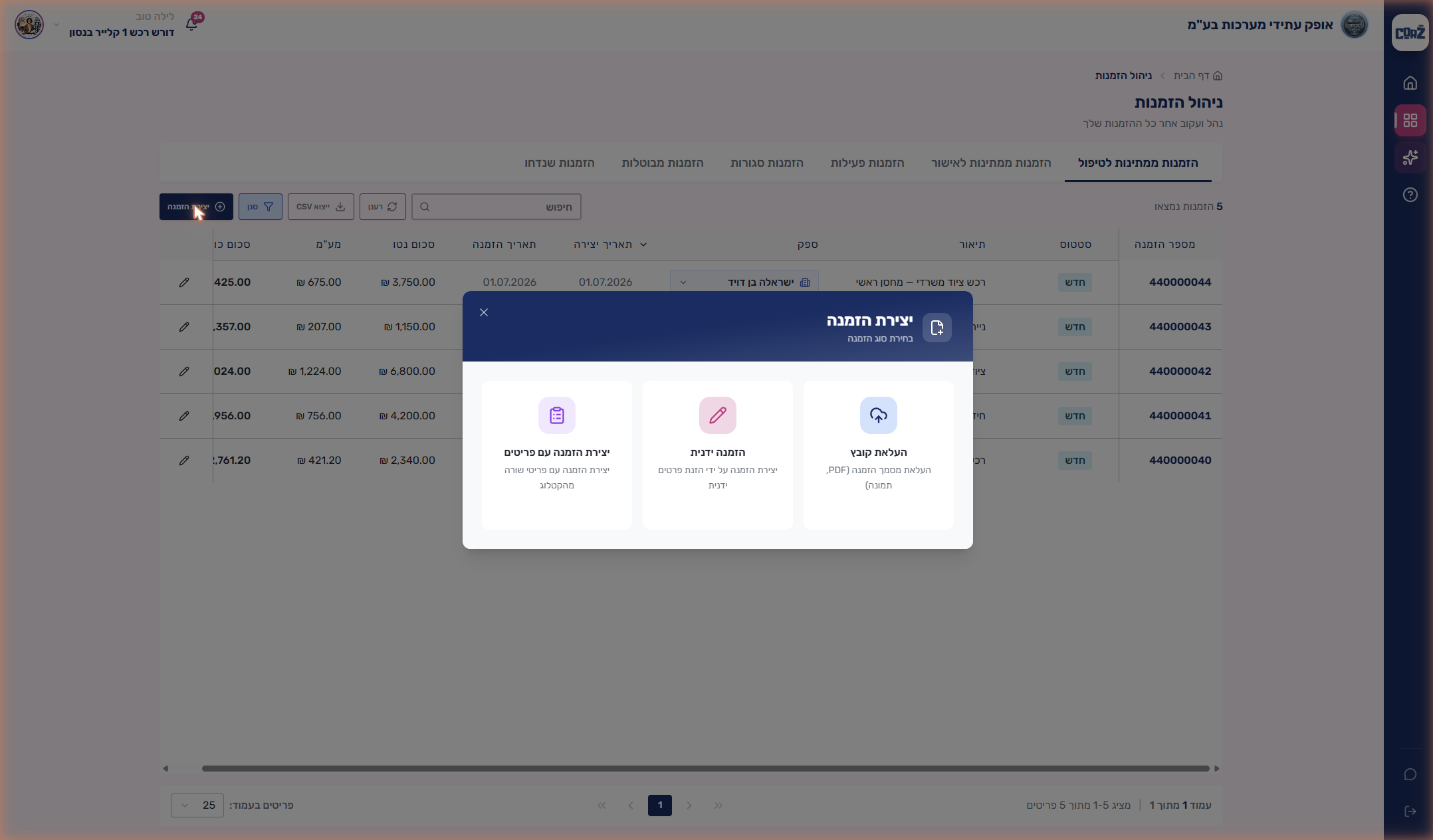Click the מע"מ column header

(328, 245)
